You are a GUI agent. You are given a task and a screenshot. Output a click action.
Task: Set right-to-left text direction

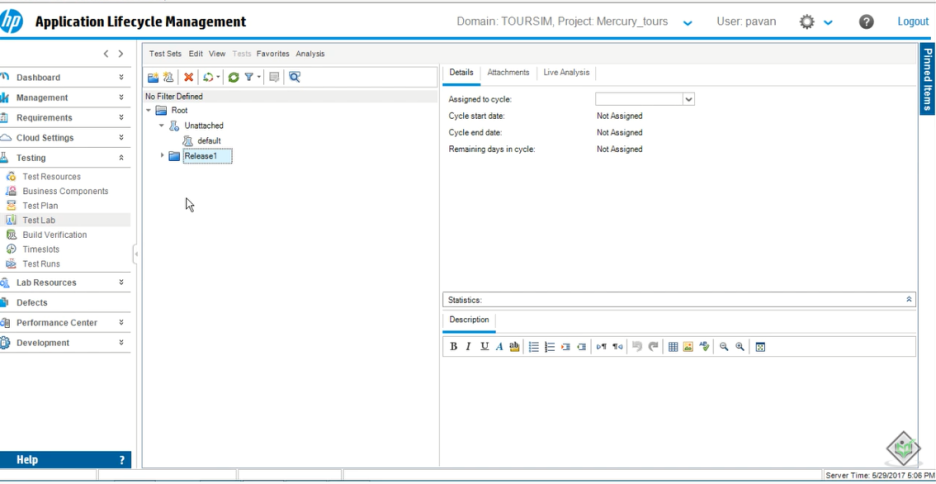pyautogui.click(x=617, y=347)
